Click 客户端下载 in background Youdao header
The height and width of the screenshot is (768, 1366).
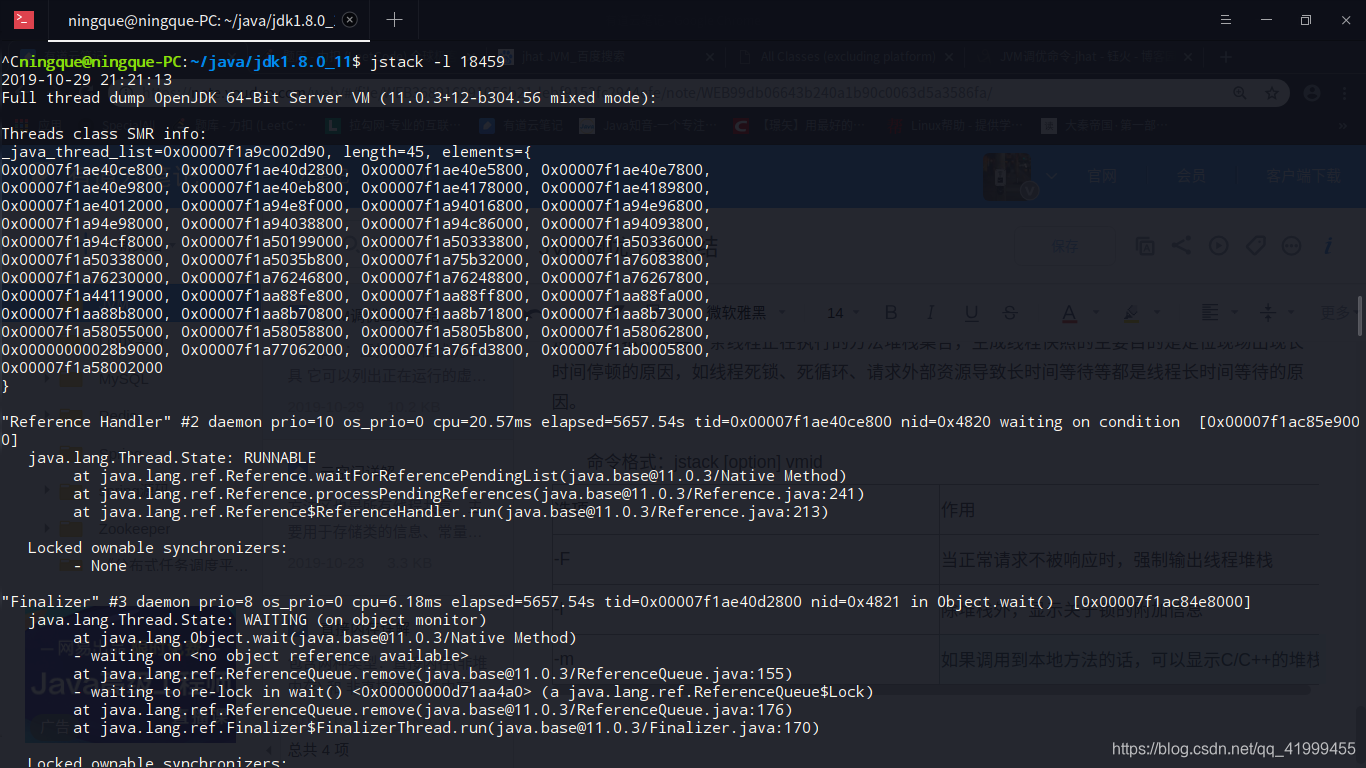tap(1303, 176)
